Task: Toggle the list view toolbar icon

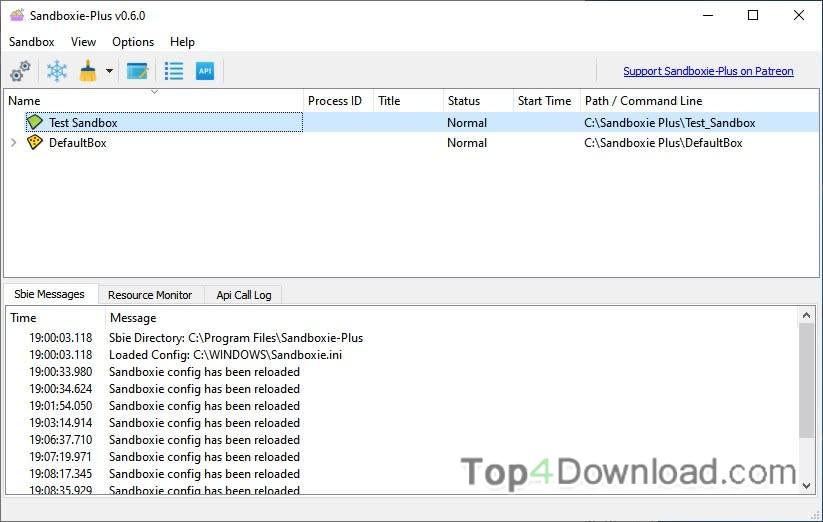Action: click(174, 71)
